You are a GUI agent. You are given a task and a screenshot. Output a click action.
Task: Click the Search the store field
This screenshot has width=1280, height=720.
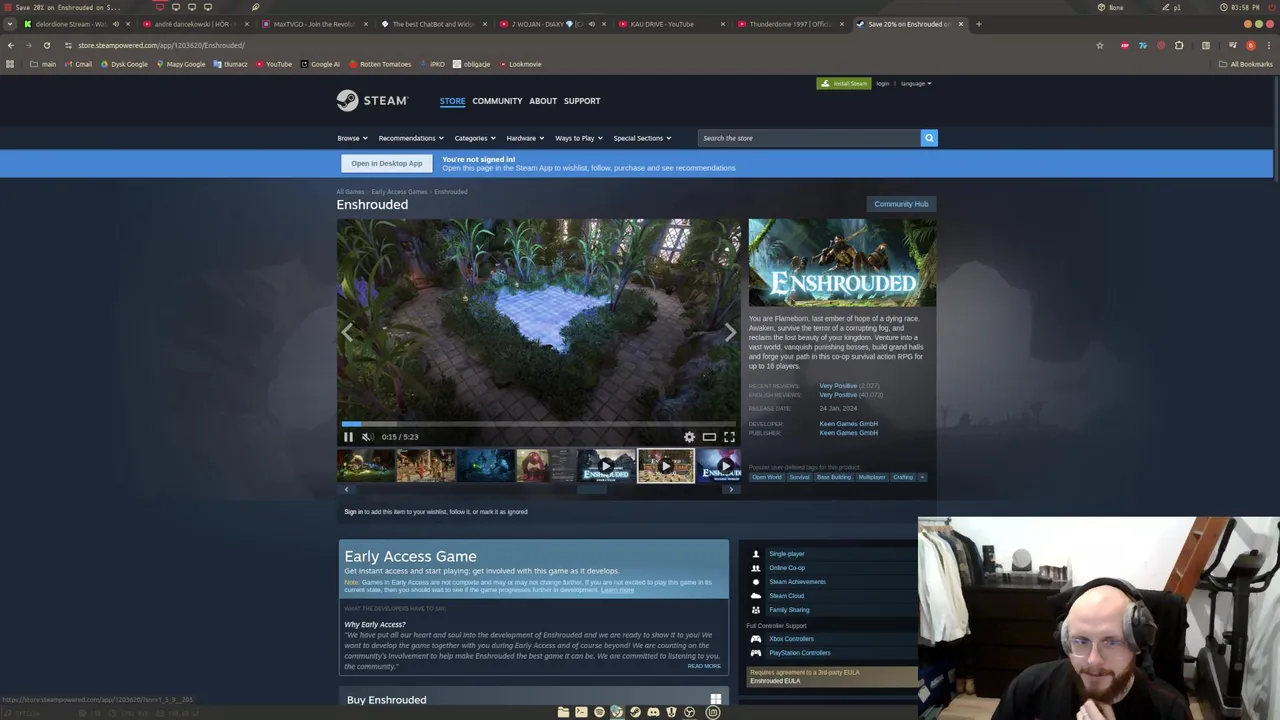(x=809, y=138)
